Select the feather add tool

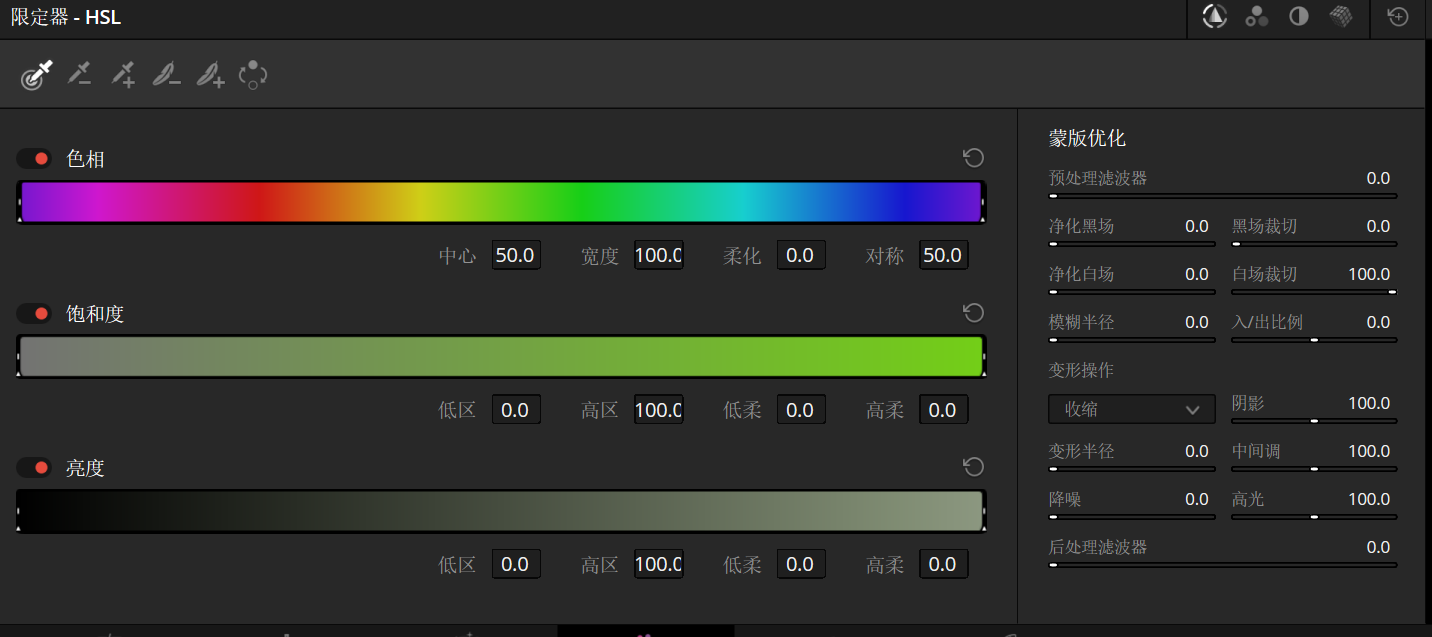point(210,75)
